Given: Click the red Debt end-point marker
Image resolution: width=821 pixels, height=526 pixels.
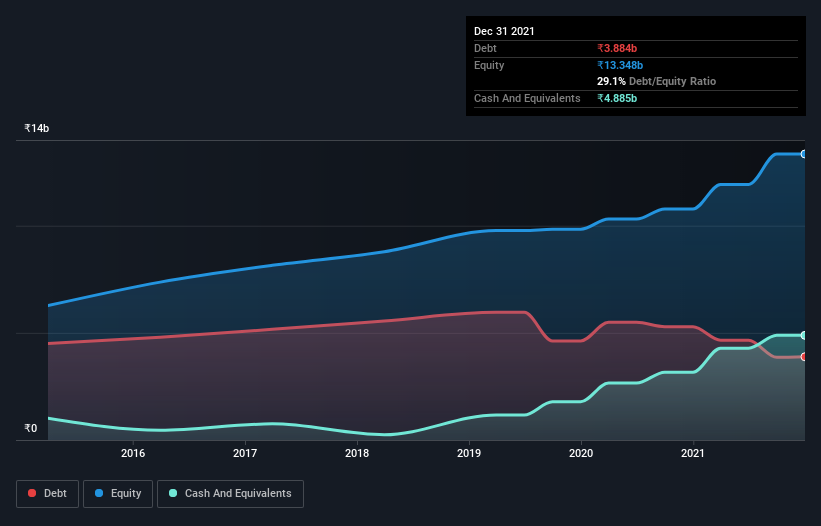Looking at the screenshot, I should pos(804,357).
